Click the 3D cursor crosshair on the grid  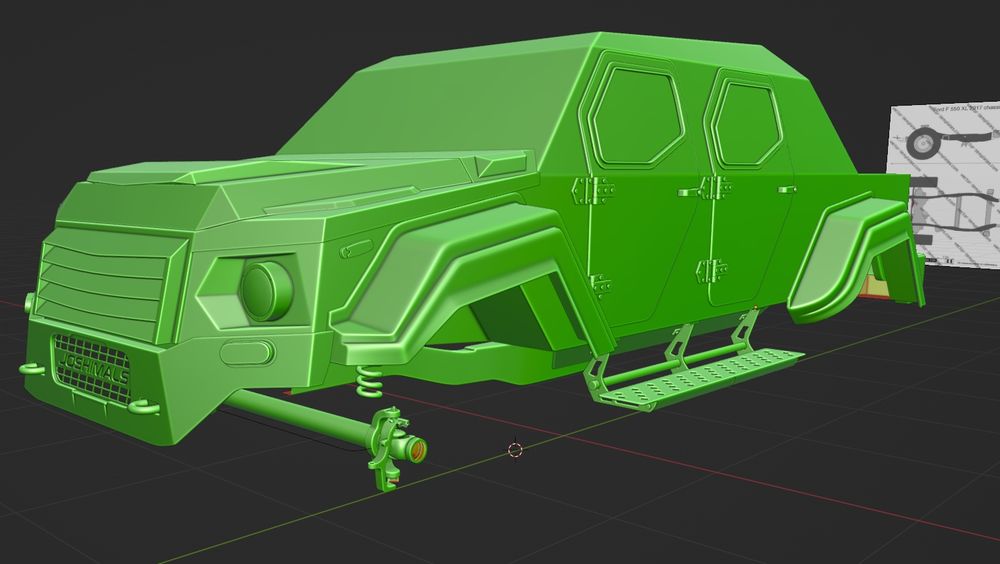(515, 450)
